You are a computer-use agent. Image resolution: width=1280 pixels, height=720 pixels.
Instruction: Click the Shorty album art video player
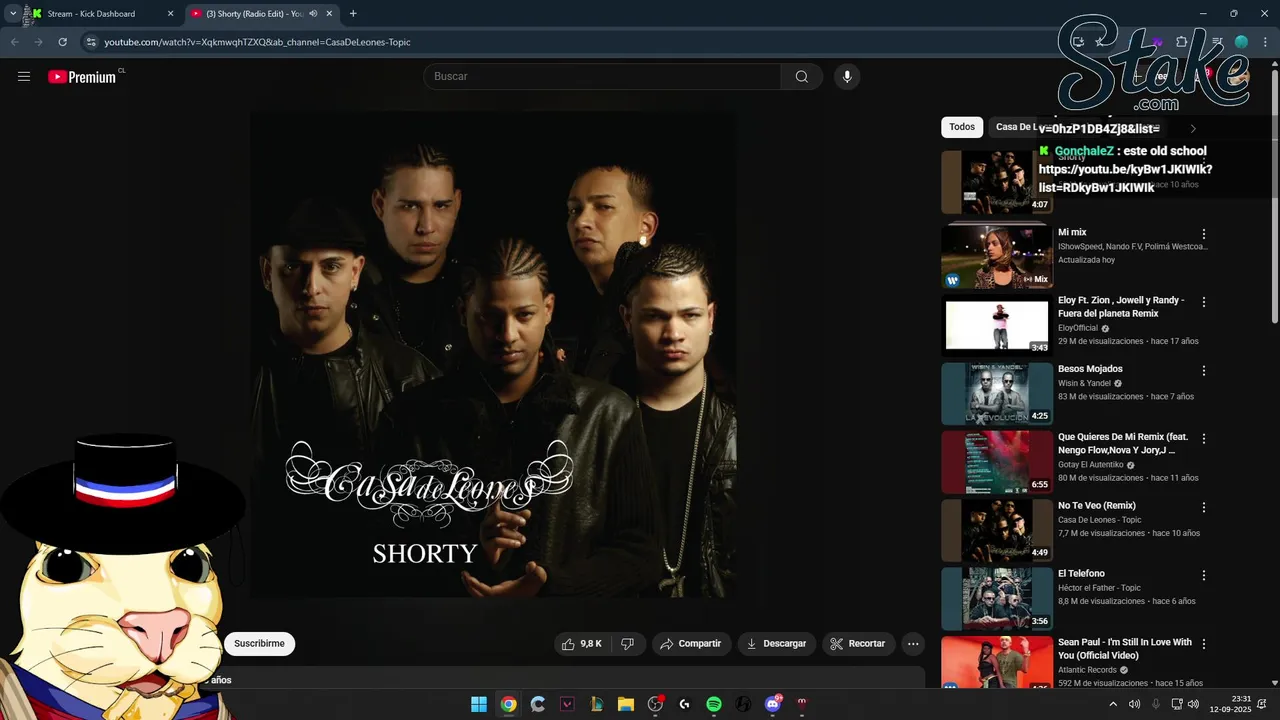pyautogui.click(x=493, y=354)
